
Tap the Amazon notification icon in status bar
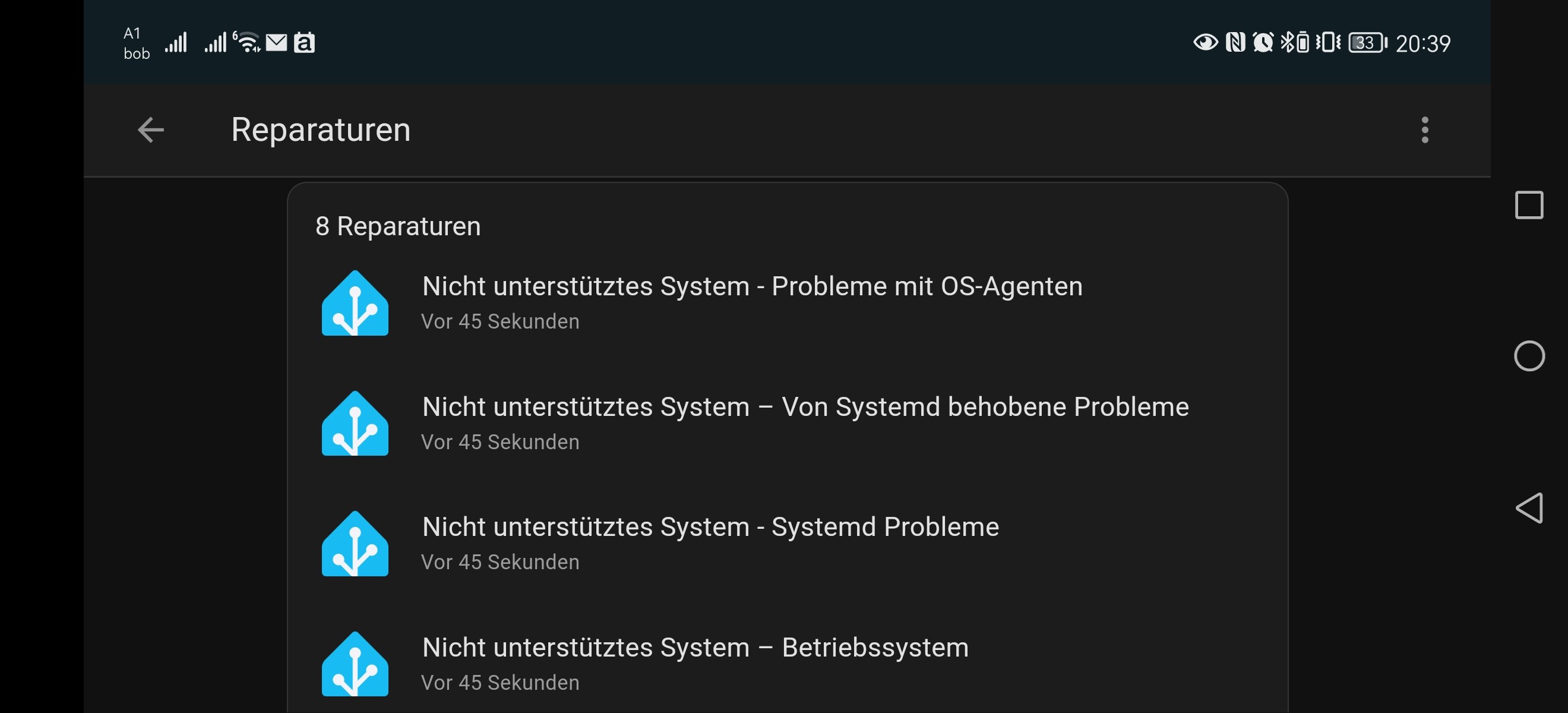click(x=304, y=43)
